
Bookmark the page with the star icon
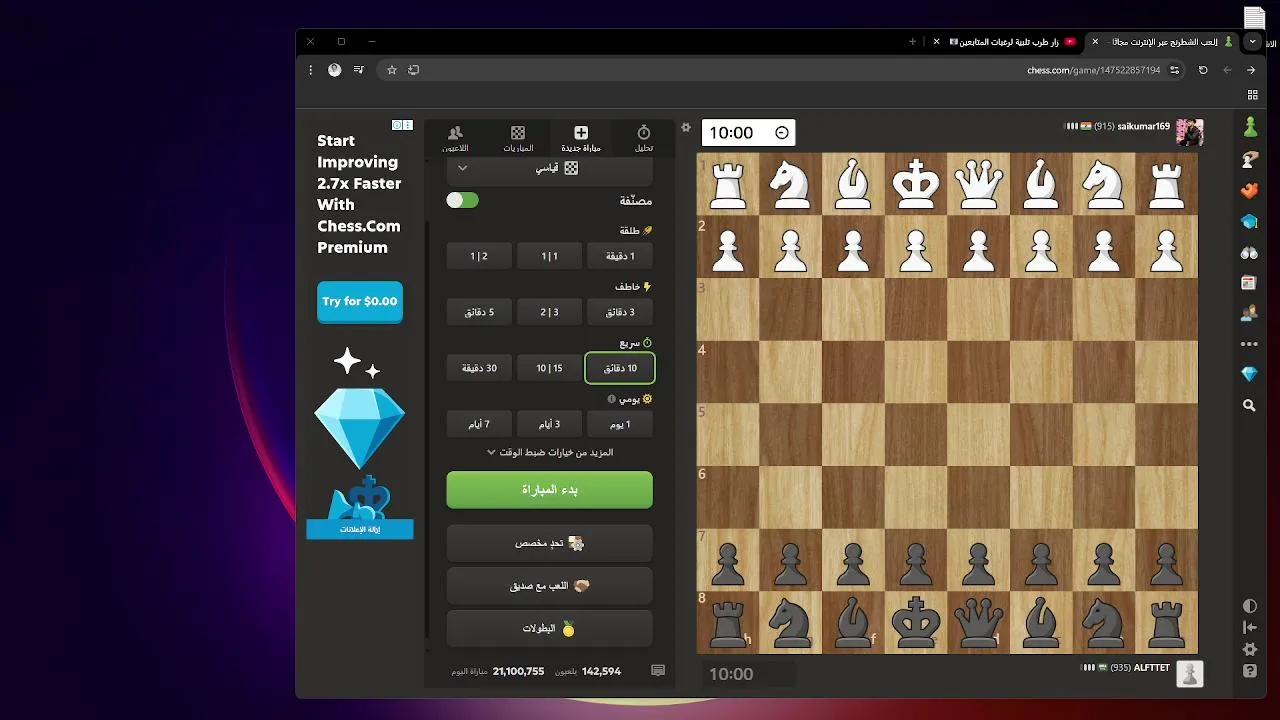point(392,70)
